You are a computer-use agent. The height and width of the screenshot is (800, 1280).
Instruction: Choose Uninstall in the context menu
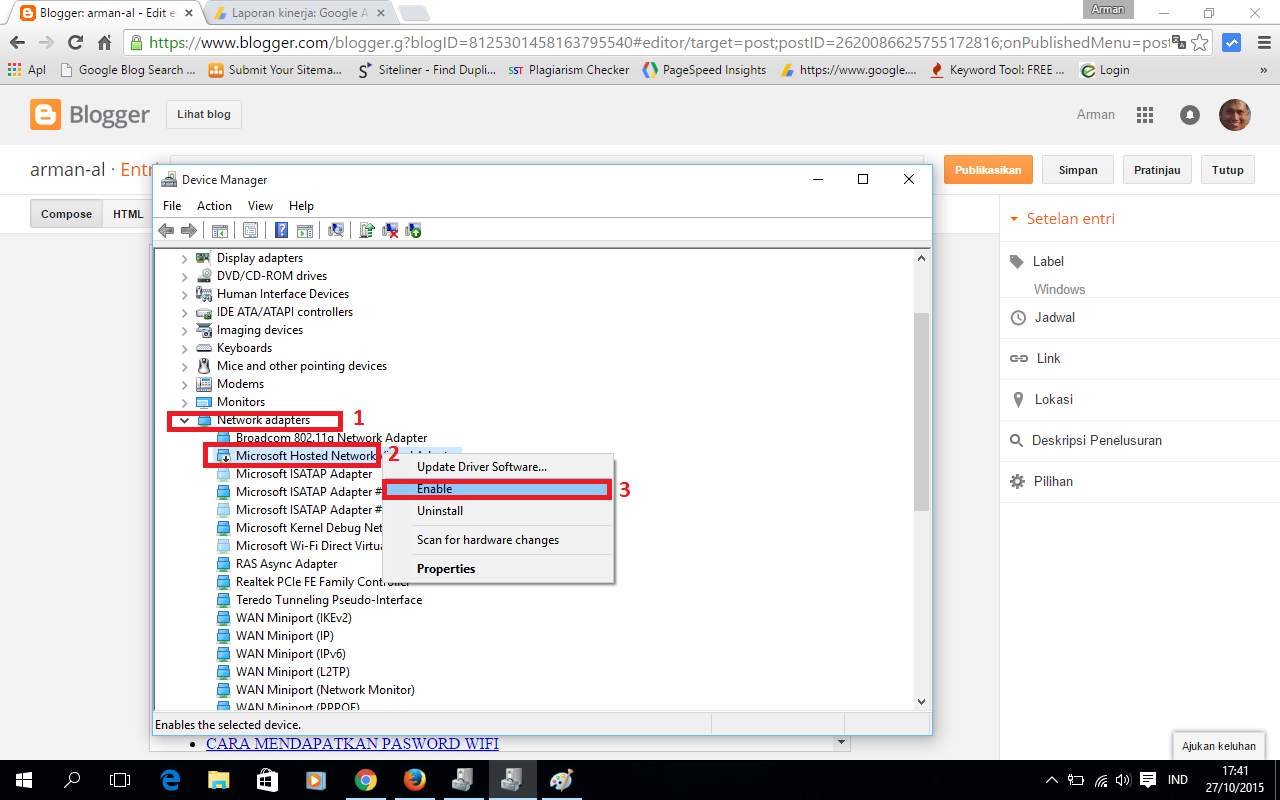pyautogui.click(x=498, y=511)
